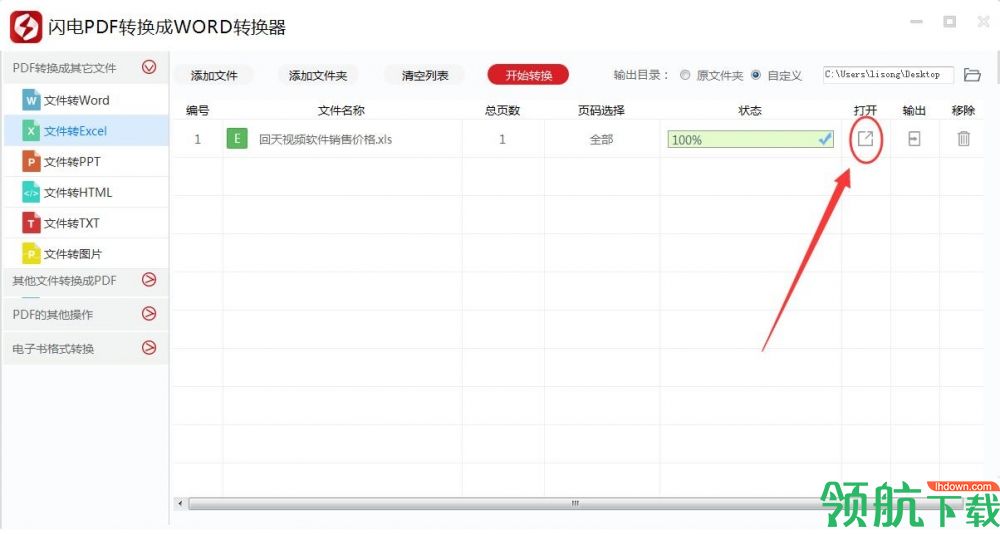The height and width of the screenshot is (534, 1000).
Task: Click the horizontal scrollbar thumb
Action: tap(574, 504)
